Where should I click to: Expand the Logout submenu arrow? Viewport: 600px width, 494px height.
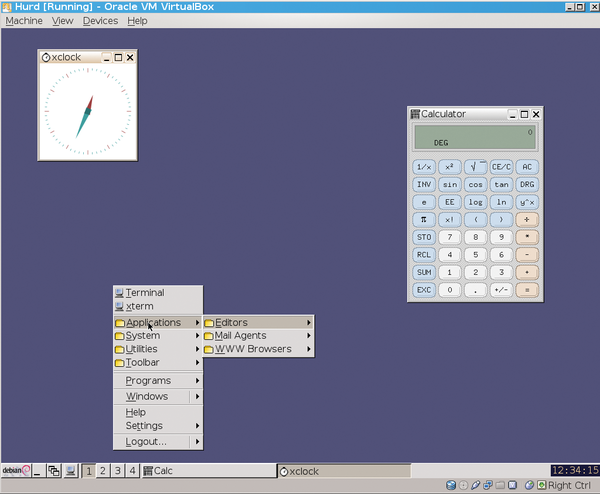(197, 442)
